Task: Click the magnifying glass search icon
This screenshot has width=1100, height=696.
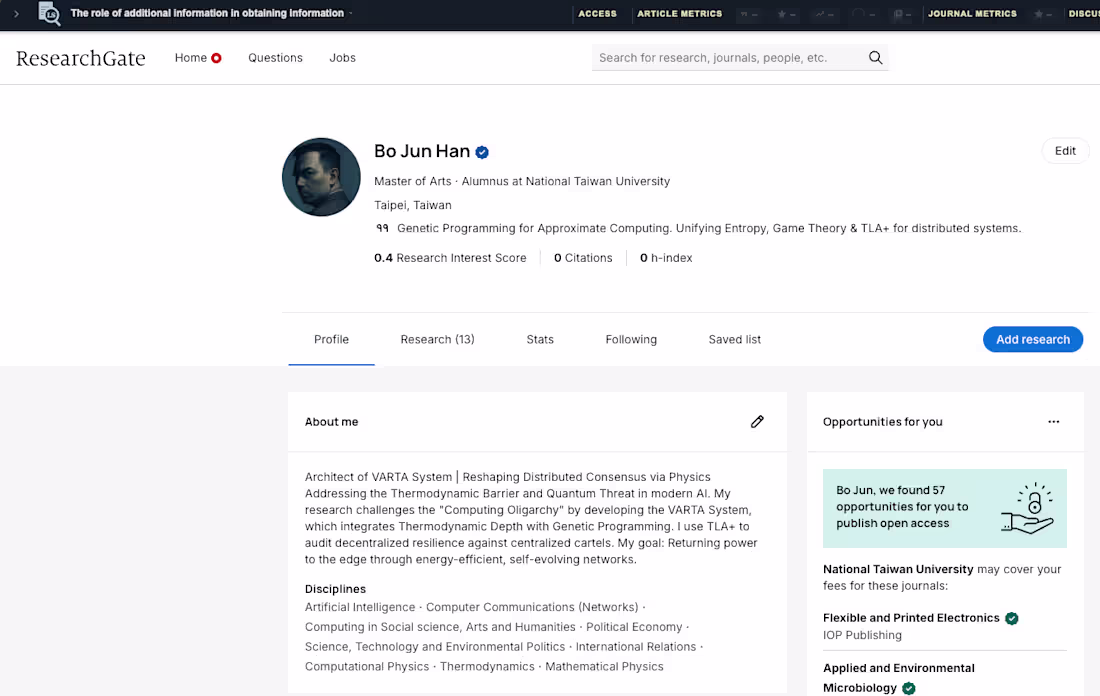Action: point(876,58)
